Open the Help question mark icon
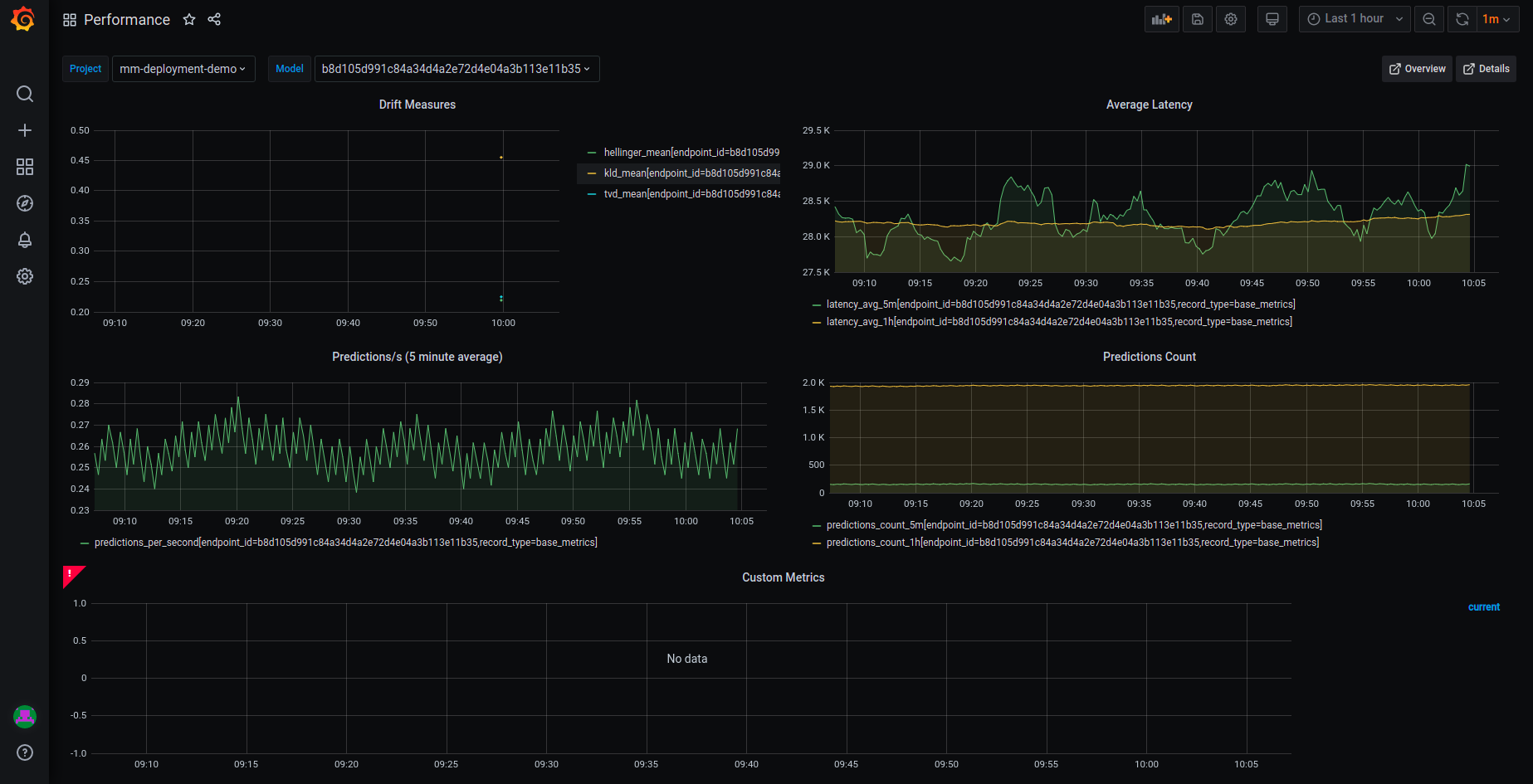 pos(25,752)
